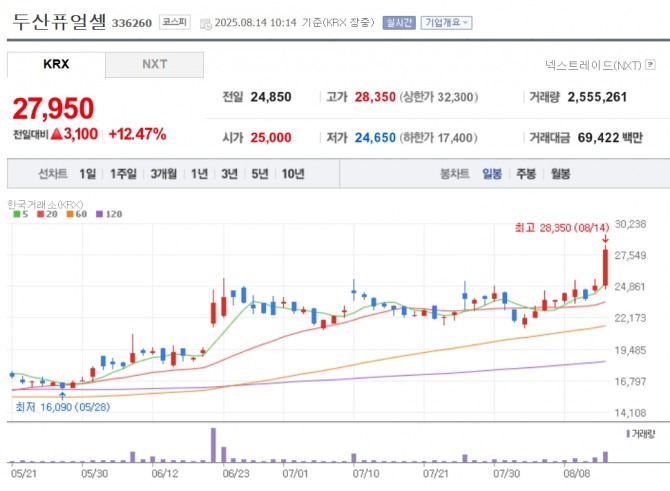Click the calendar icon beside the date

(x=205, y=23)
